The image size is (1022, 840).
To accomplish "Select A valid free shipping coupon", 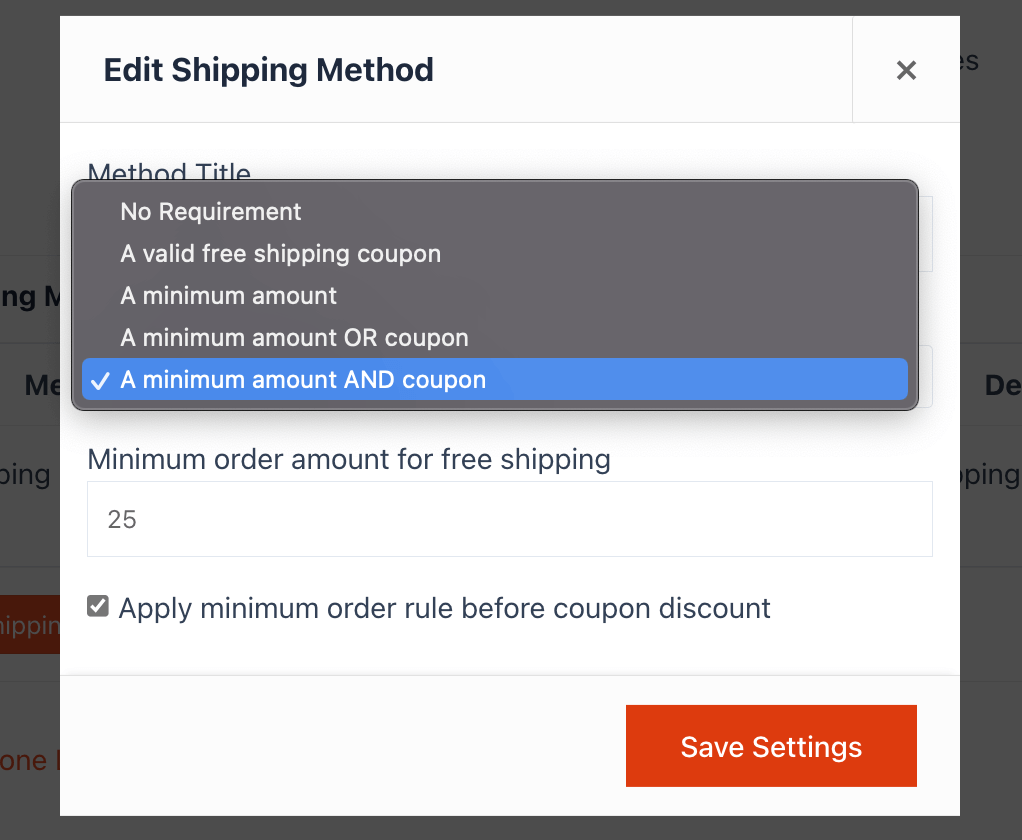I will pos(280,254).
